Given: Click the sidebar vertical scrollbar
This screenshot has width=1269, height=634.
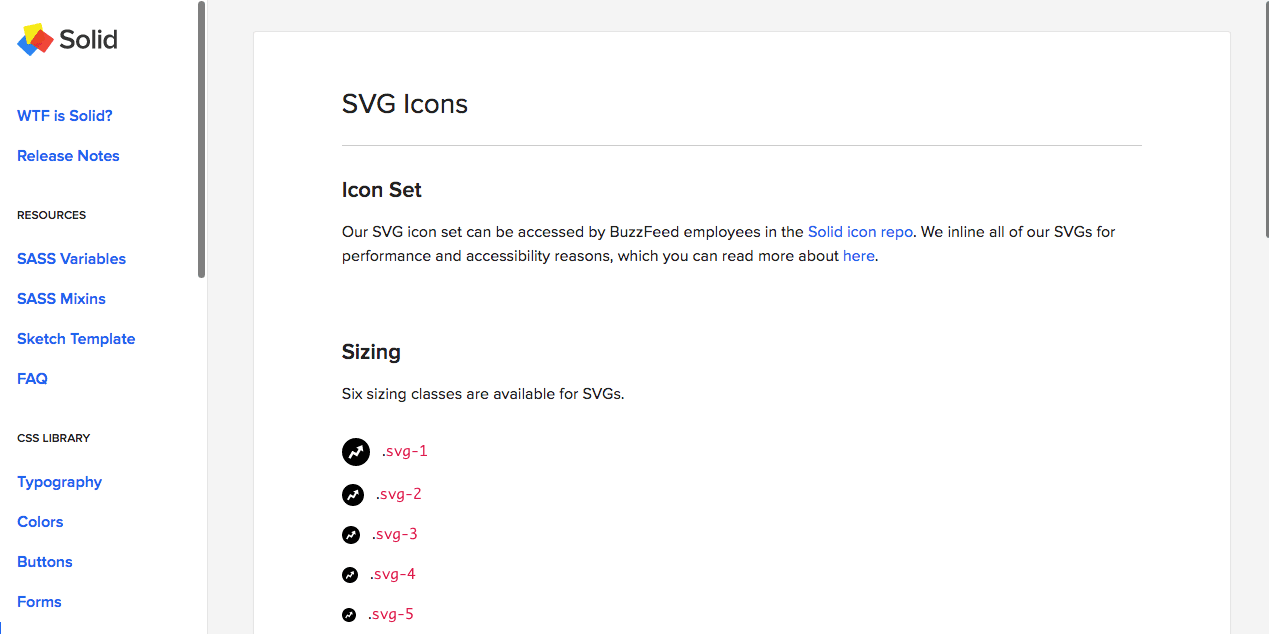Looking at the screenshot, I should pos(202,140).
